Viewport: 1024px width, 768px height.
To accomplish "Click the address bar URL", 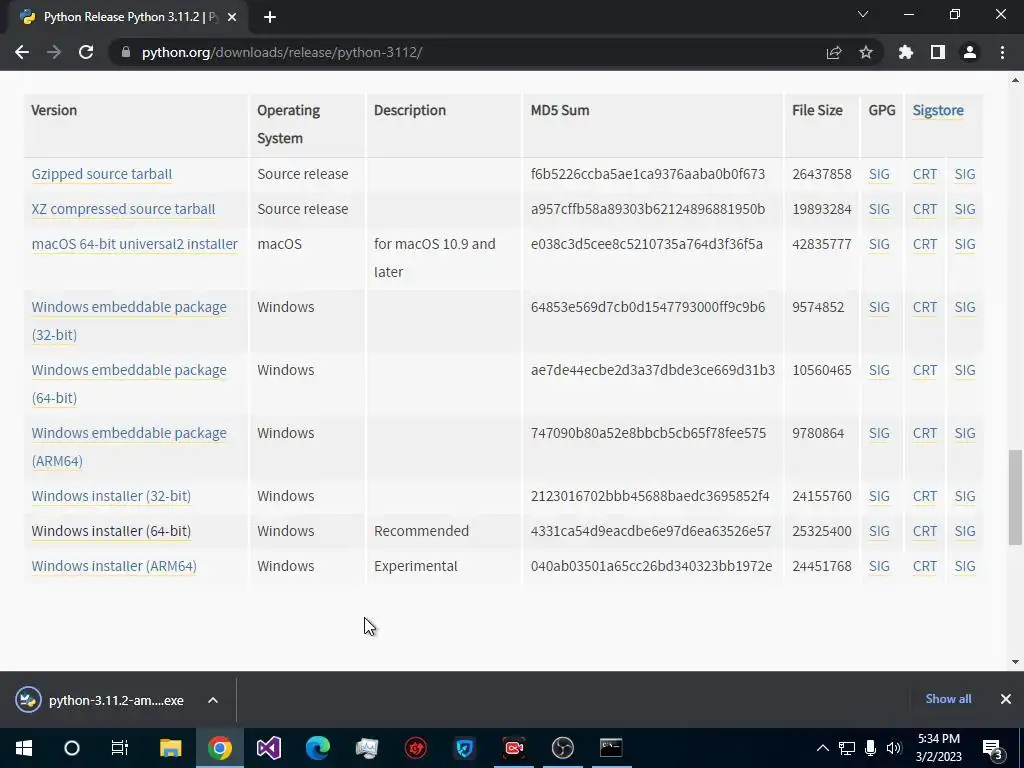I will [x=281, y=52].
